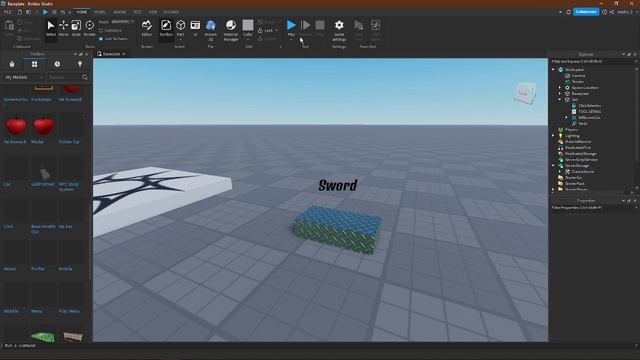Open the Terrain Editor
640x360 pixels.
point(147,29)
